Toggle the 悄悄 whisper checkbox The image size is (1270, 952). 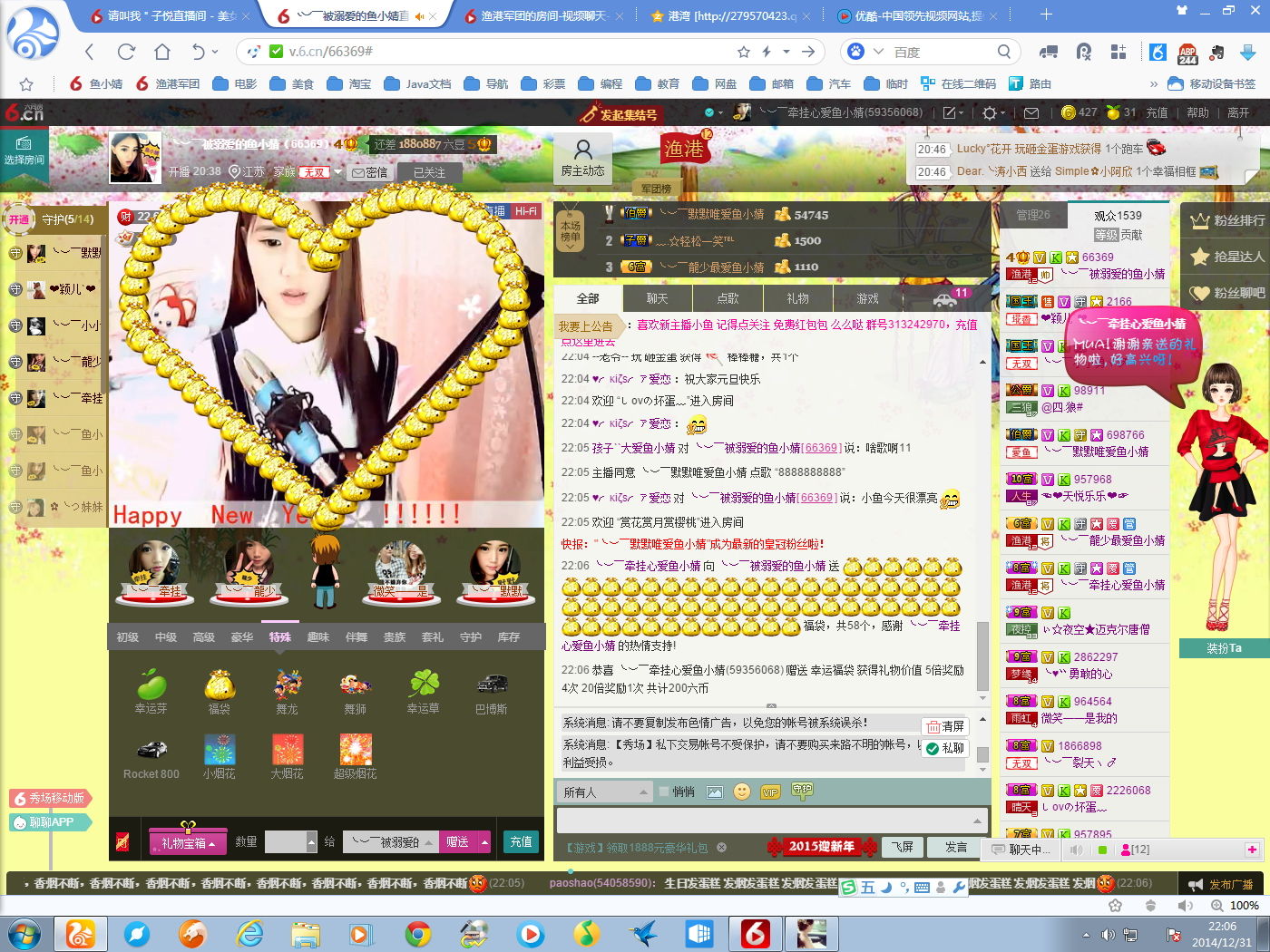pyautogui.click(x=663, y=792)
